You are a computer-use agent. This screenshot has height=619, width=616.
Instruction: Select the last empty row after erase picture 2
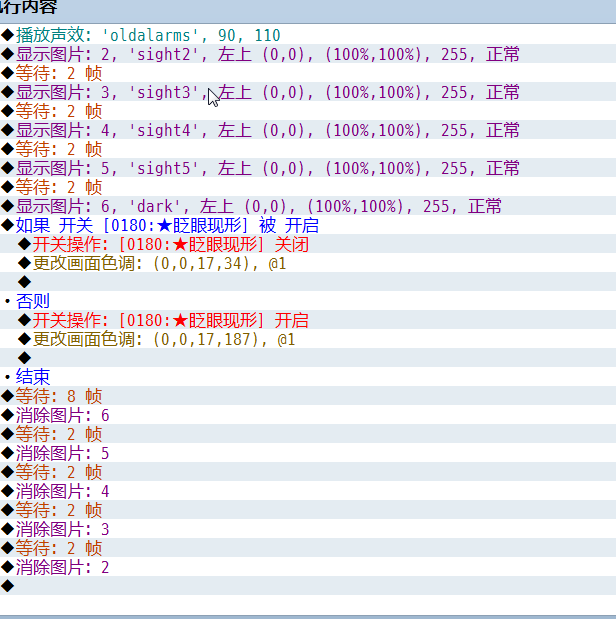pos(308,586)
